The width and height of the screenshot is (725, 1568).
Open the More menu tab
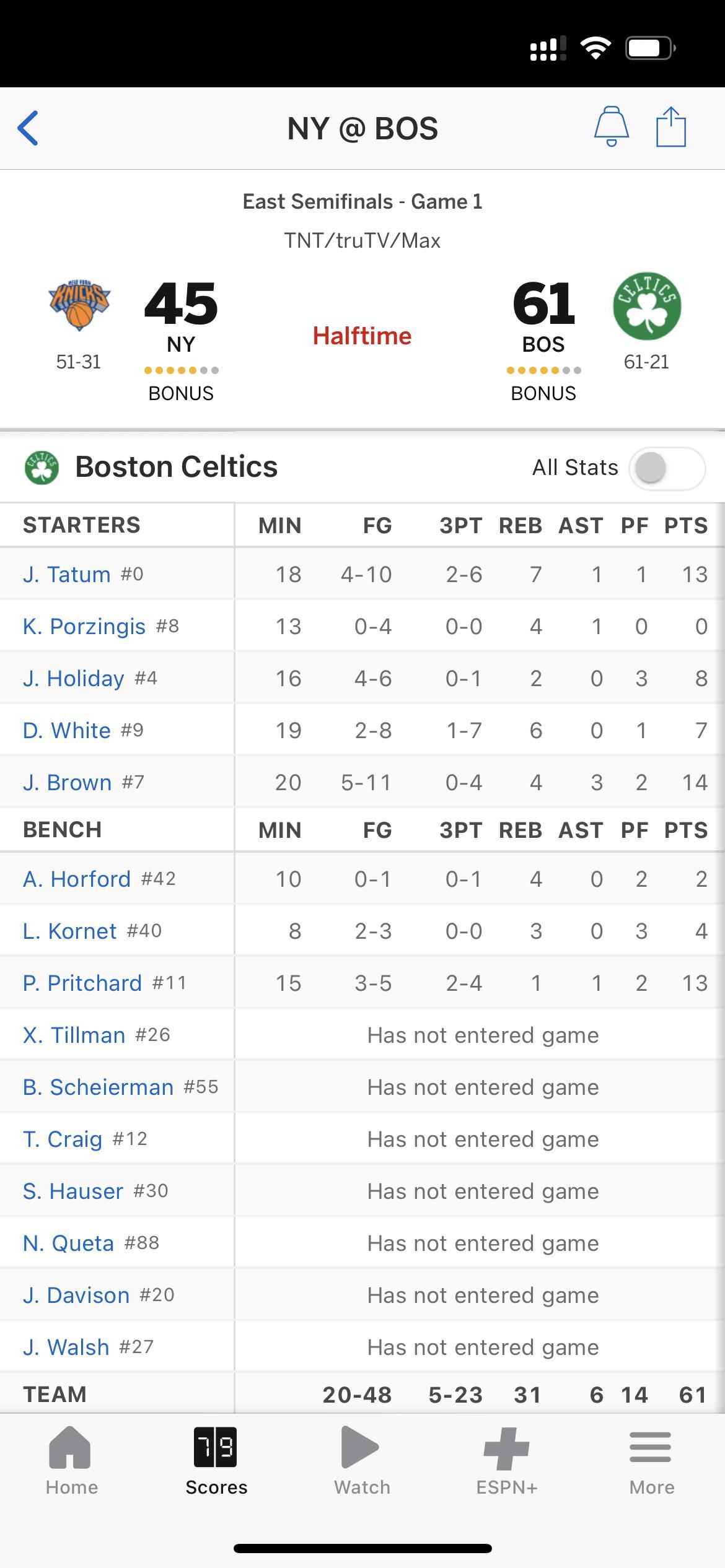(x=651, y=1460)
